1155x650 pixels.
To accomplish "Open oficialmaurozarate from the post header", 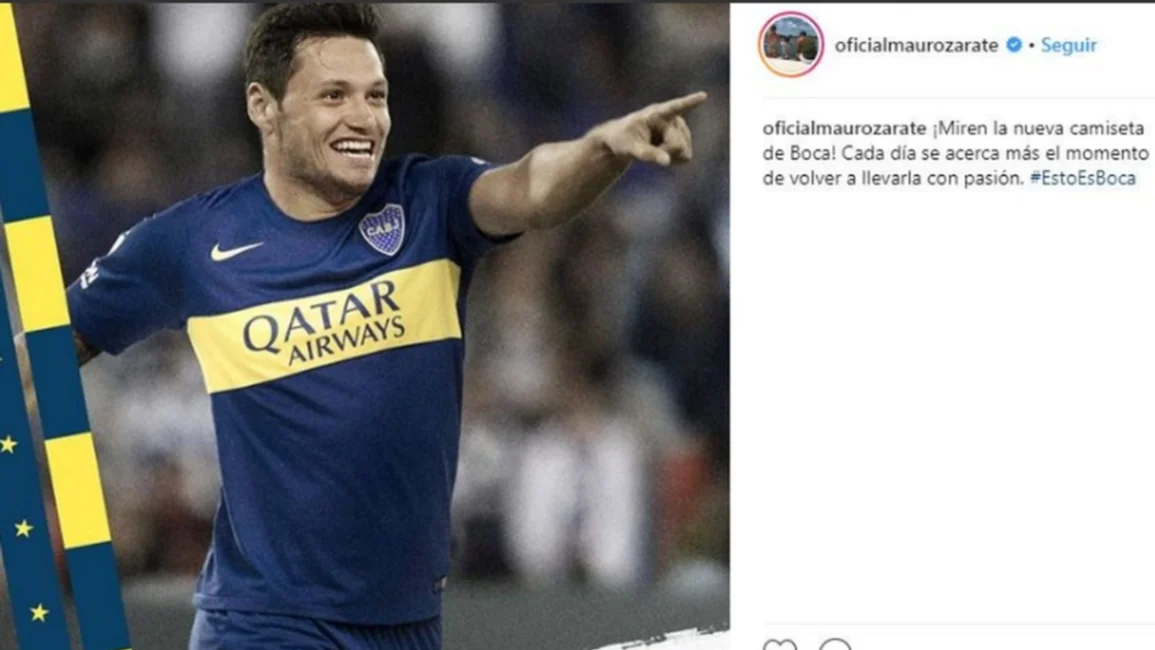I will [916, 45].
